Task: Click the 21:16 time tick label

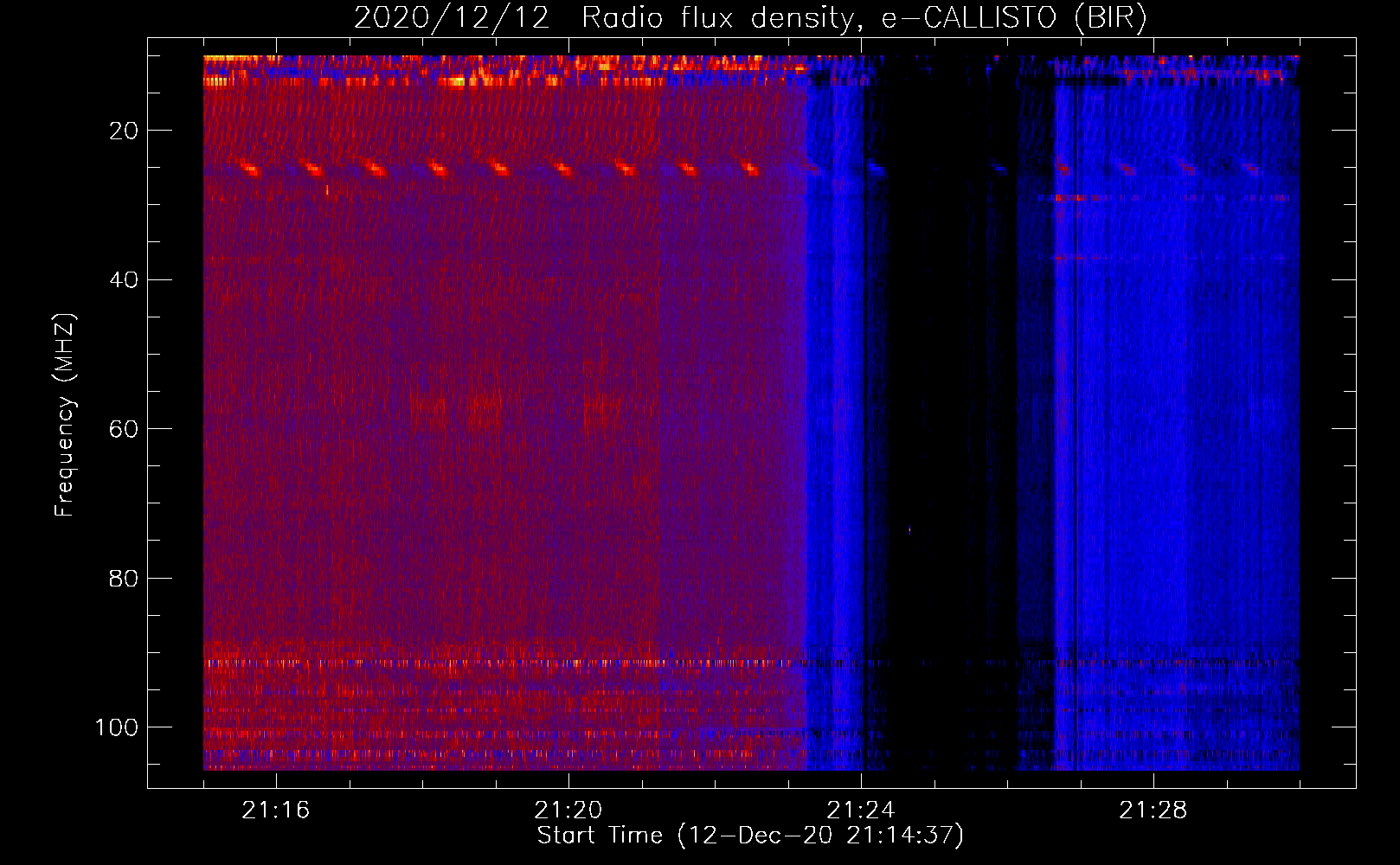Action: (275, 811)
